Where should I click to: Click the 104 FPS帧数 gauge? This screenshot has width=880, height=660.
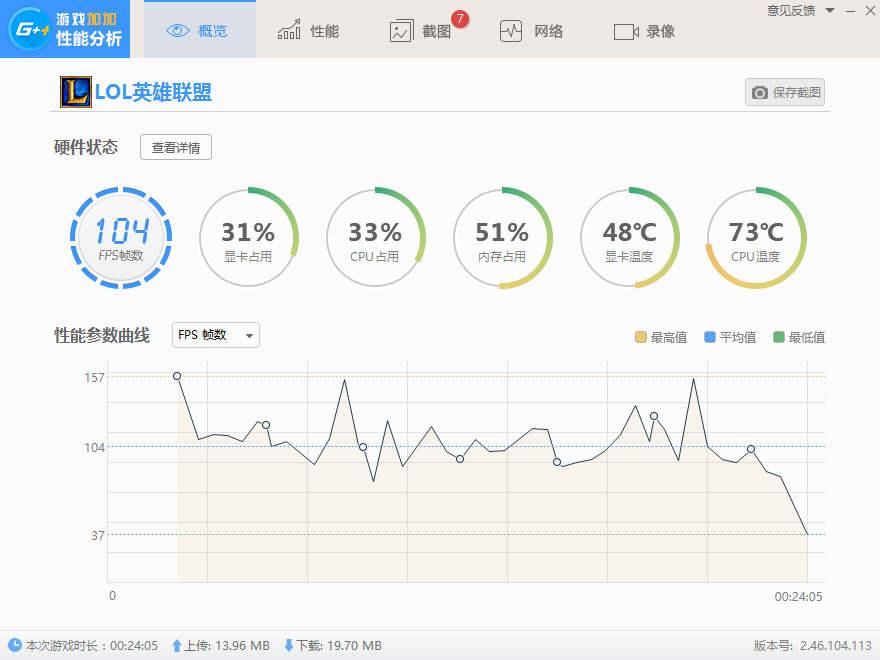pyautogui.click(x=121, y=237)
